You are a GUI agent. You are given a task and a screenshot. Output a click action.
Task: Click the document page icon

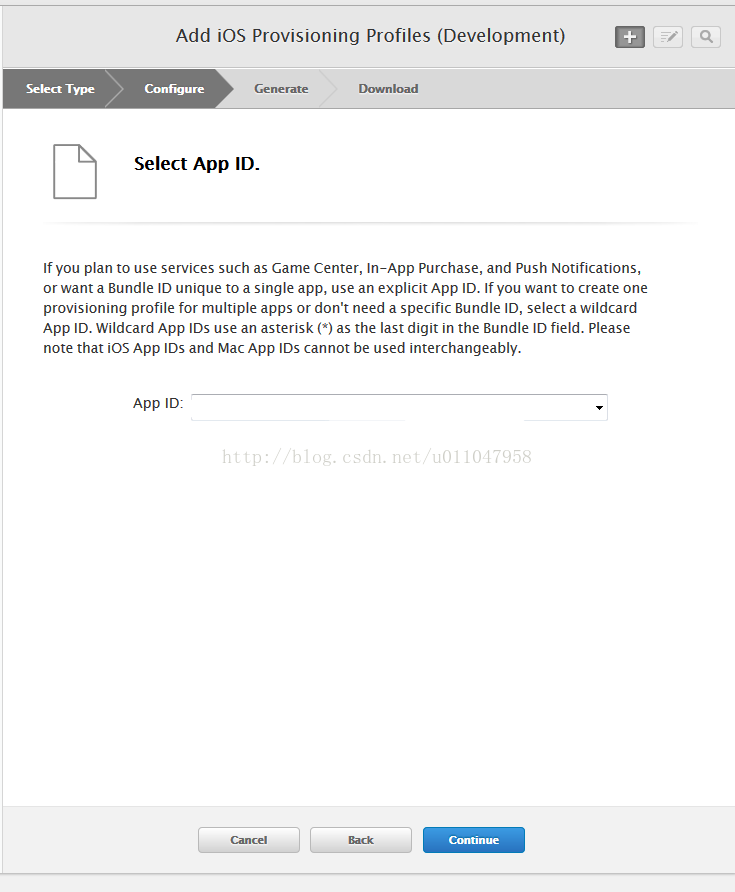pos(75,172)
